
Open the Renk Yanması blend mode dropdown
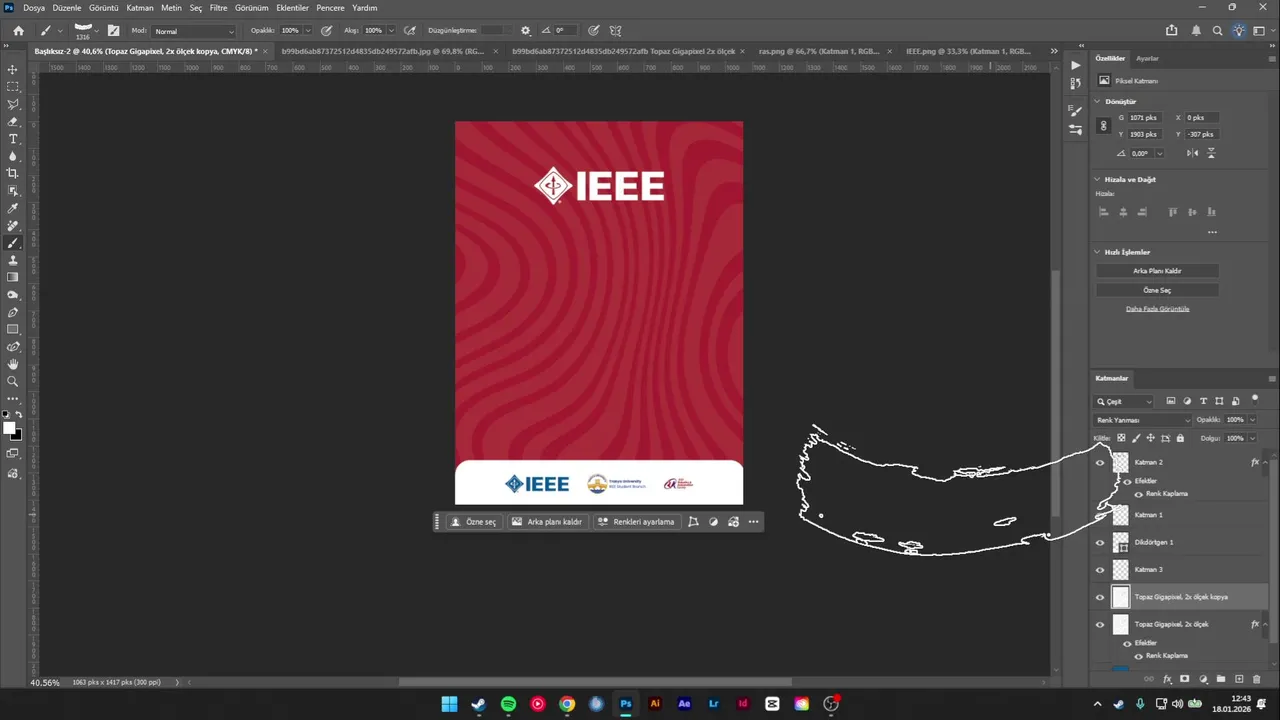coord(1143,420)
